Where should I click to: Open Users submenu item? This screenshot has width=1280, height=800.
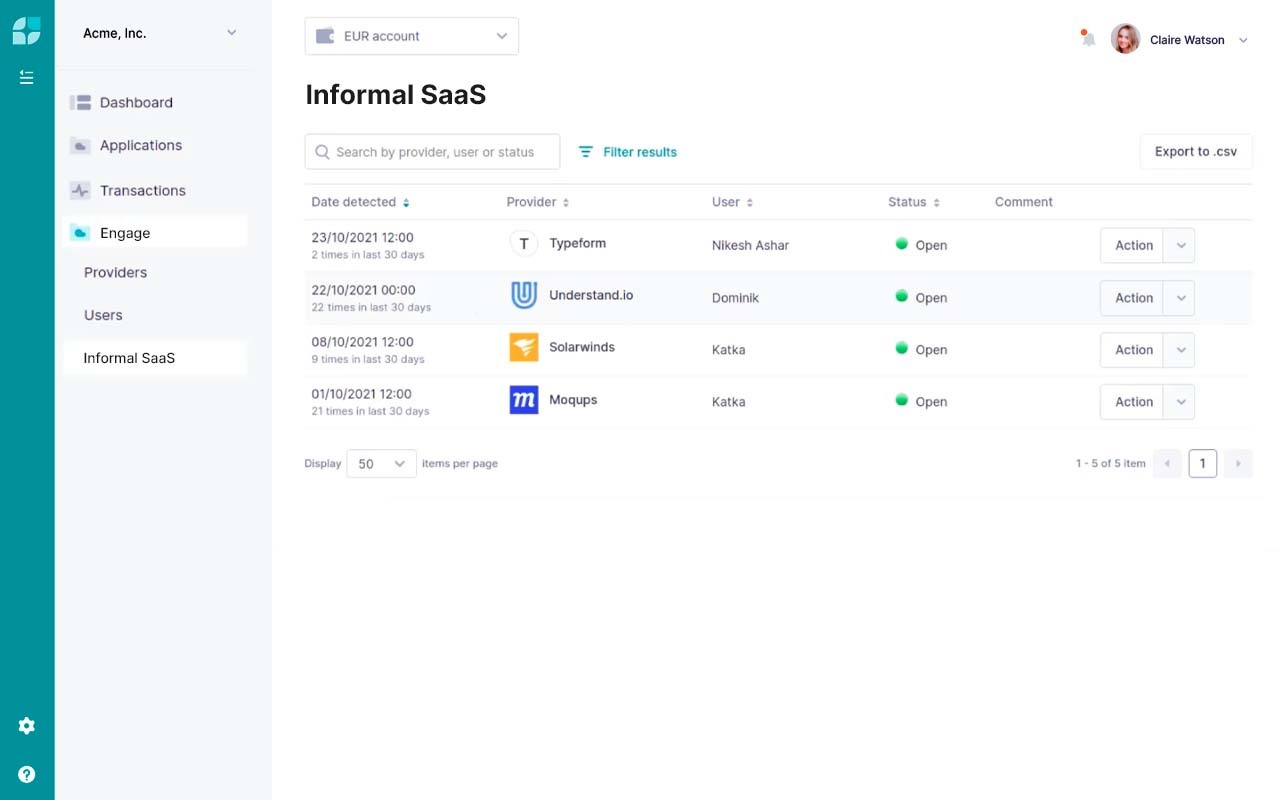103,315
